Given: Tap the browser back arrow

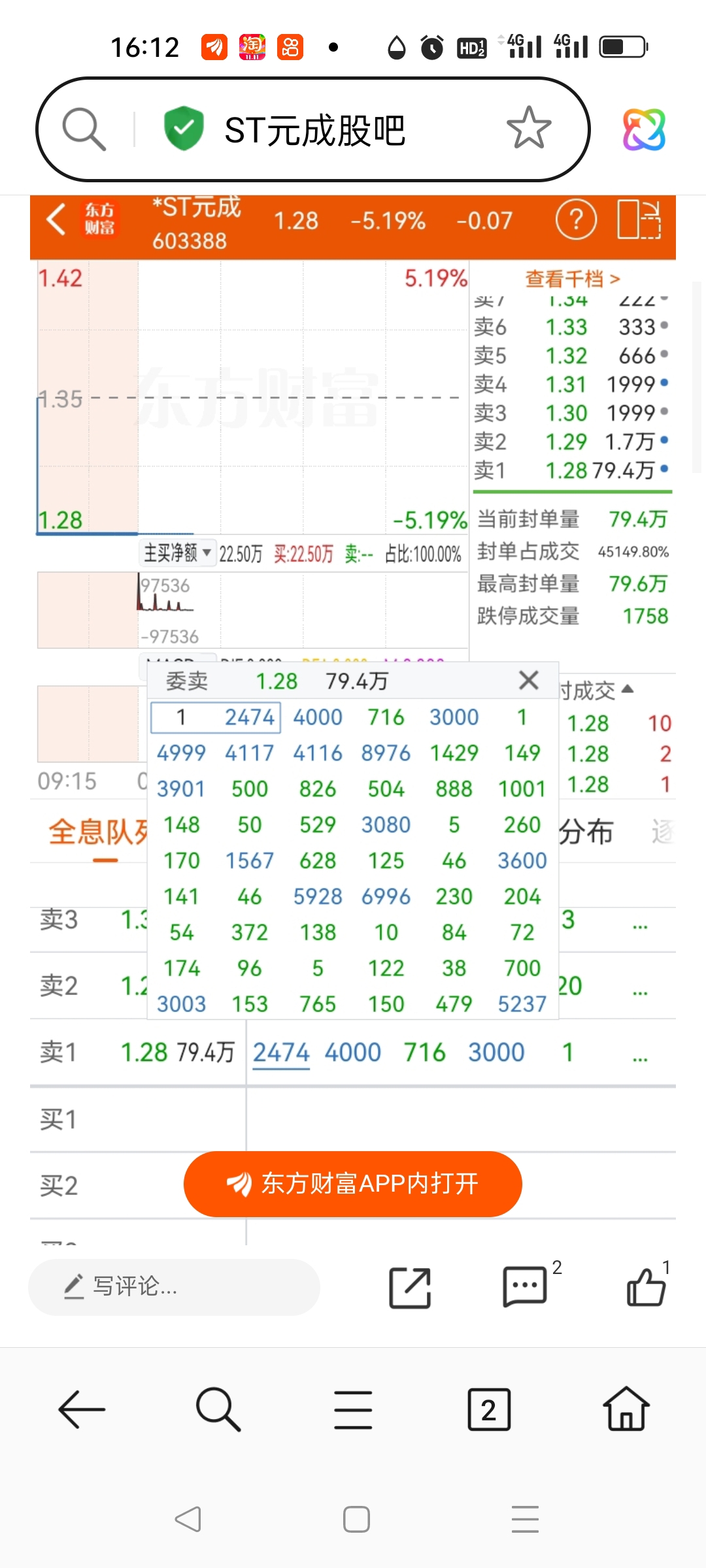Looking at the screenshot, I should (x=82, y=1410).
